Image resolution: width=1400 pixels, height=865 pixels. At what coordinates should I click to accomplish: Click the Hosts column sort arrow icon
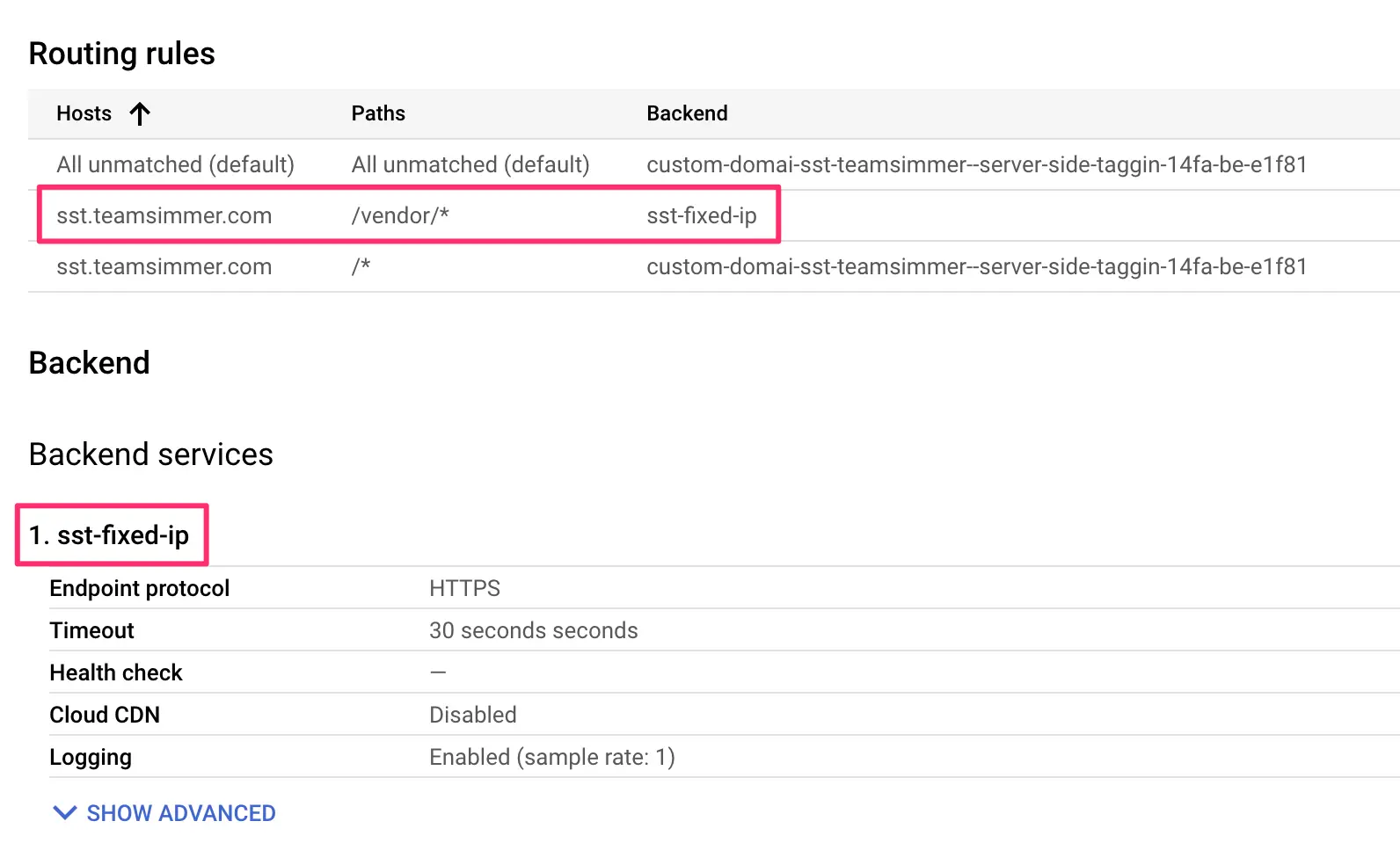140,113
